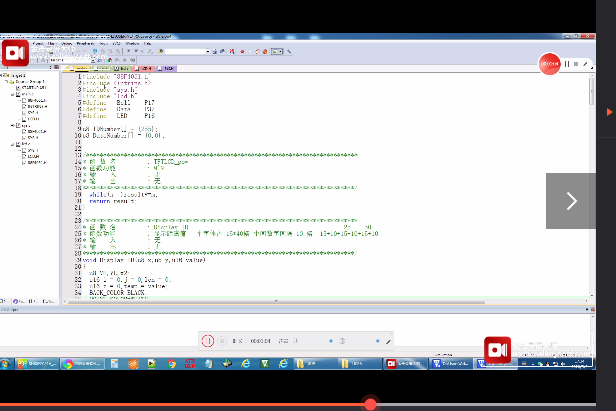616x411 pixels.
Task: Open the SVCS menu
Action: (x=116, y=44)
